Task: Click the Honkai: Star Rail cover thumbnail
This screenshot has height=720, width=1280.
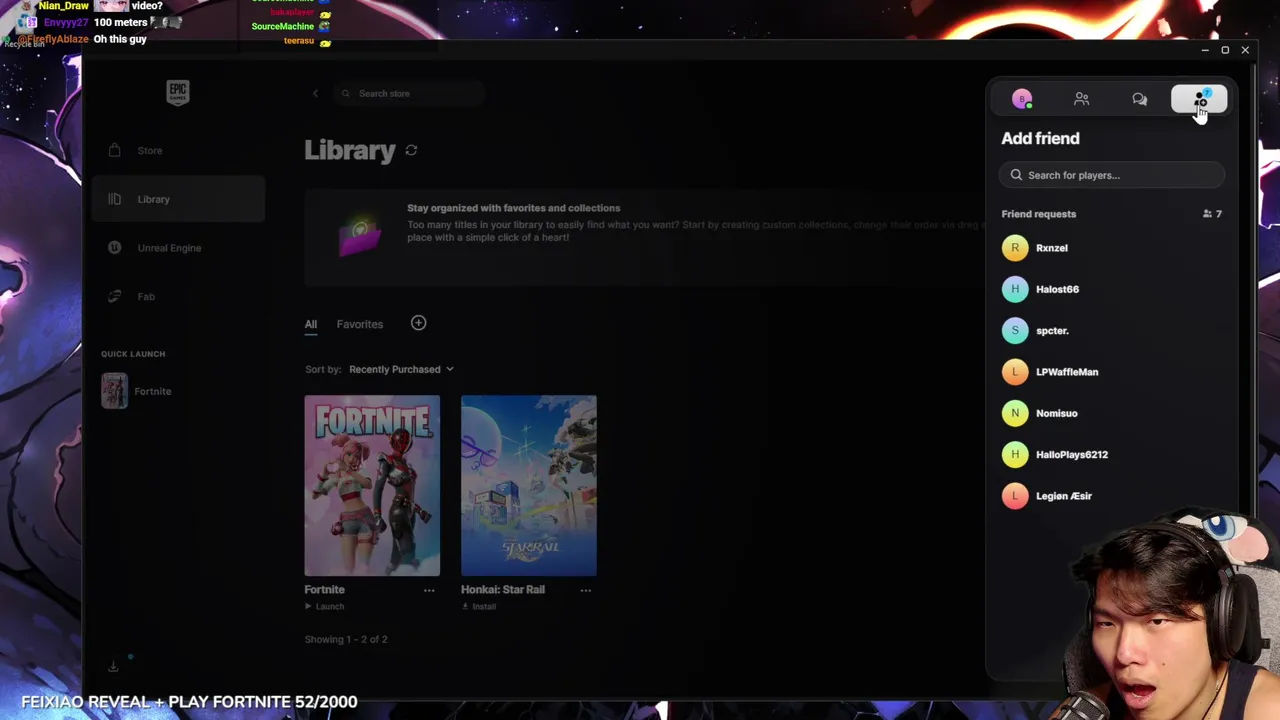Action: (x=529, y=486)
